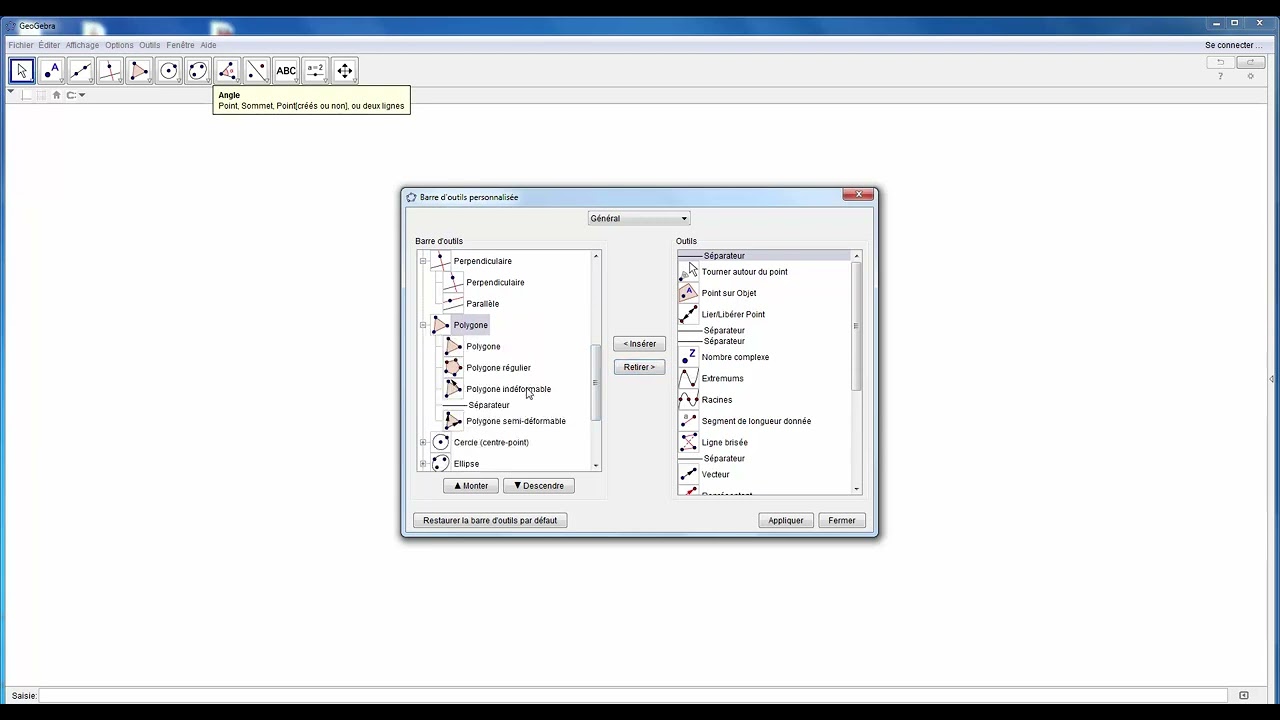This screenshot has height=720, width=1280.
Task: Click the Outils list scrollbar thumb
Action: click(856, 326)
